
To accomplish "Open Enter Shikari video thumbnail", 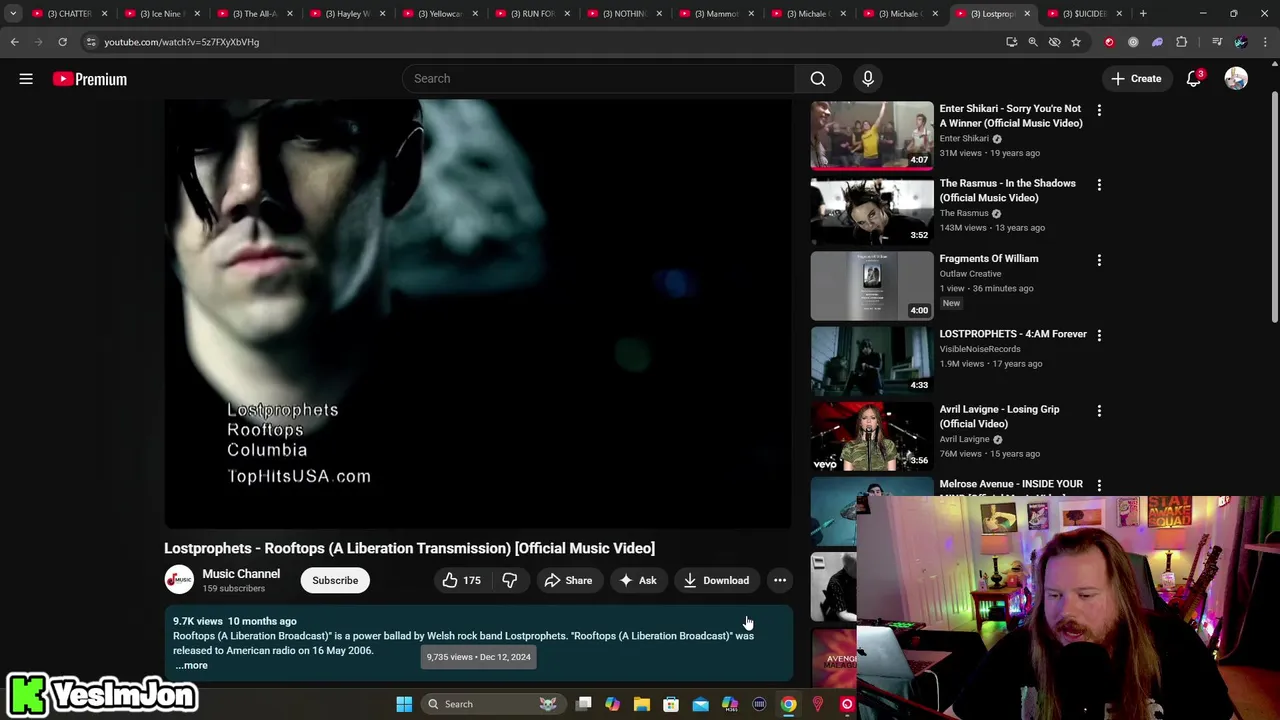I will (872, 135).
